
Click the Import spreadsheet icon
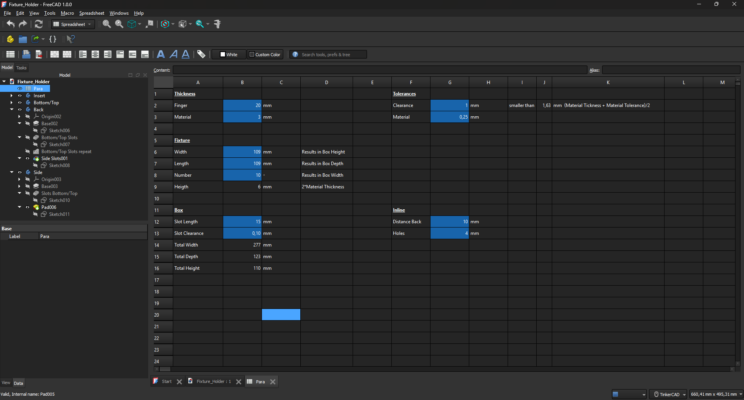pos(26,55)
